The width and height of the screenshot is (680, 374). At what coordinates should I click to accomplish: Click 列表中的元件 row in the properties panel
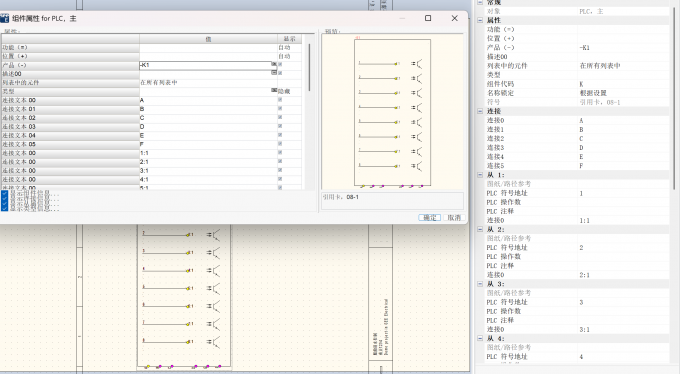[x=577, y=66]
